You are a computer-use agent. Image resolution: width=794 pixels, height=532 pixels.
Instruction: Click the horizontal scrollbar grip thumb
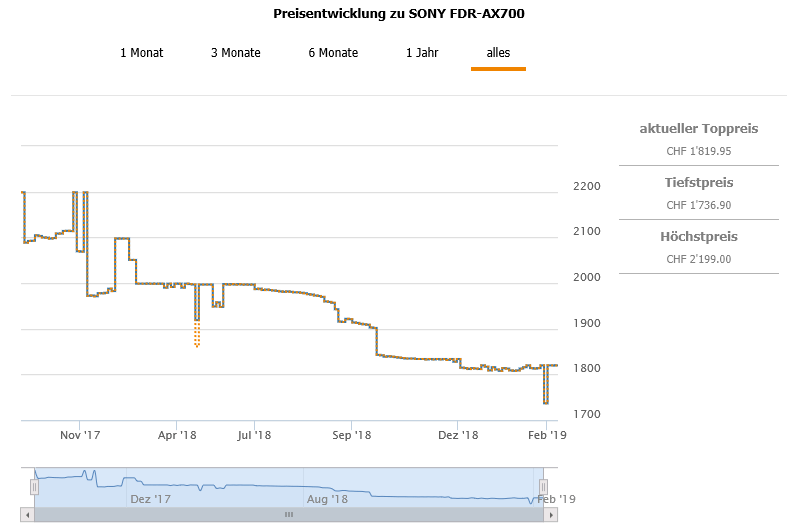289,514
